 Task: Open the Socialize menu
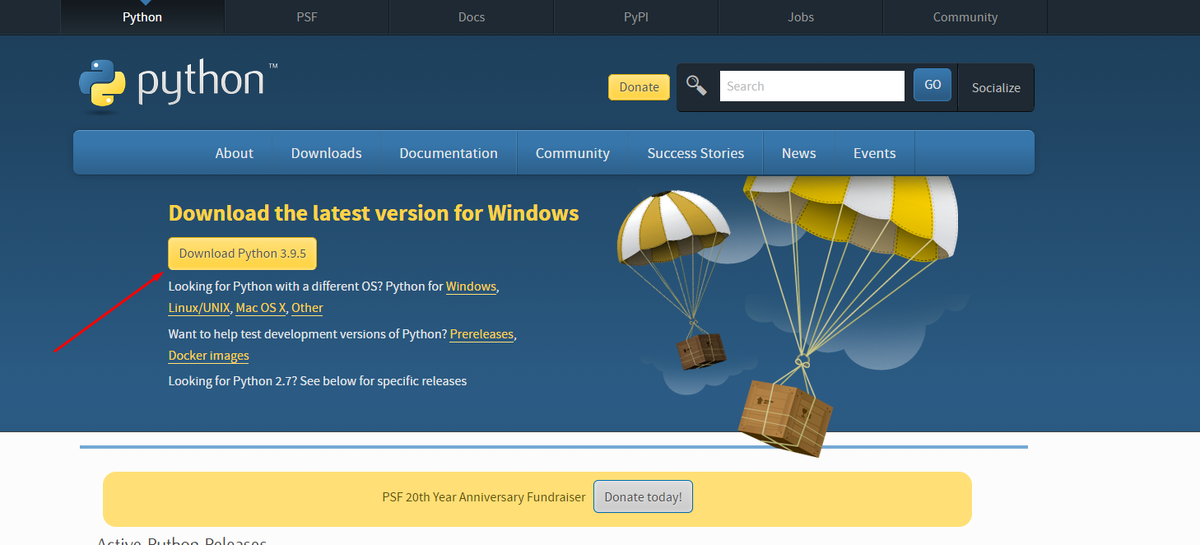[996, 88]
